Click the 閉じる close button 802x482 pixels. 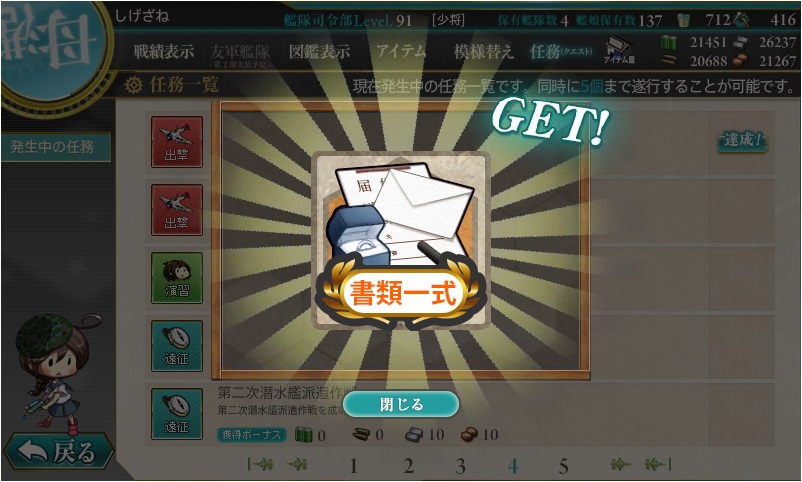click(400, 404)
